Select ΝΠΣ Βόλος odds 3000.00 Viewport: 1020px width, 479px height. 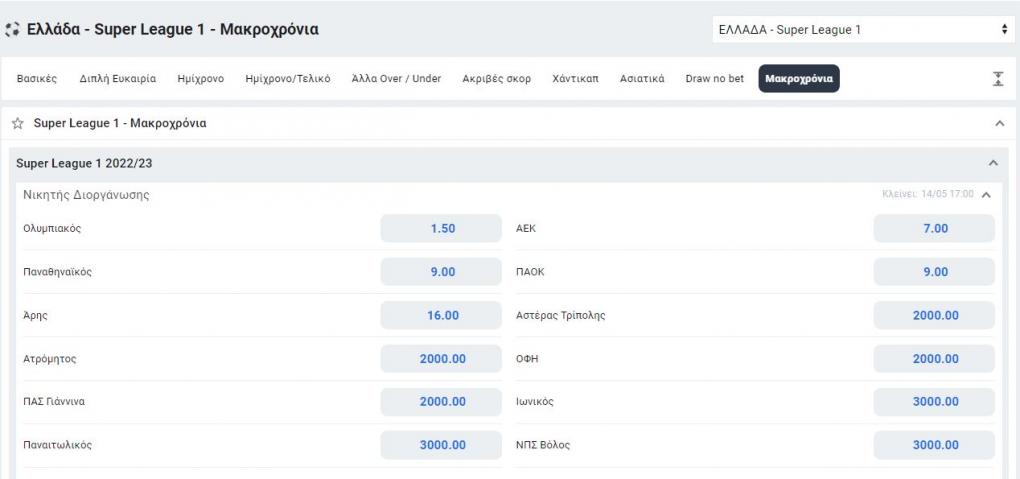(934, 445)
